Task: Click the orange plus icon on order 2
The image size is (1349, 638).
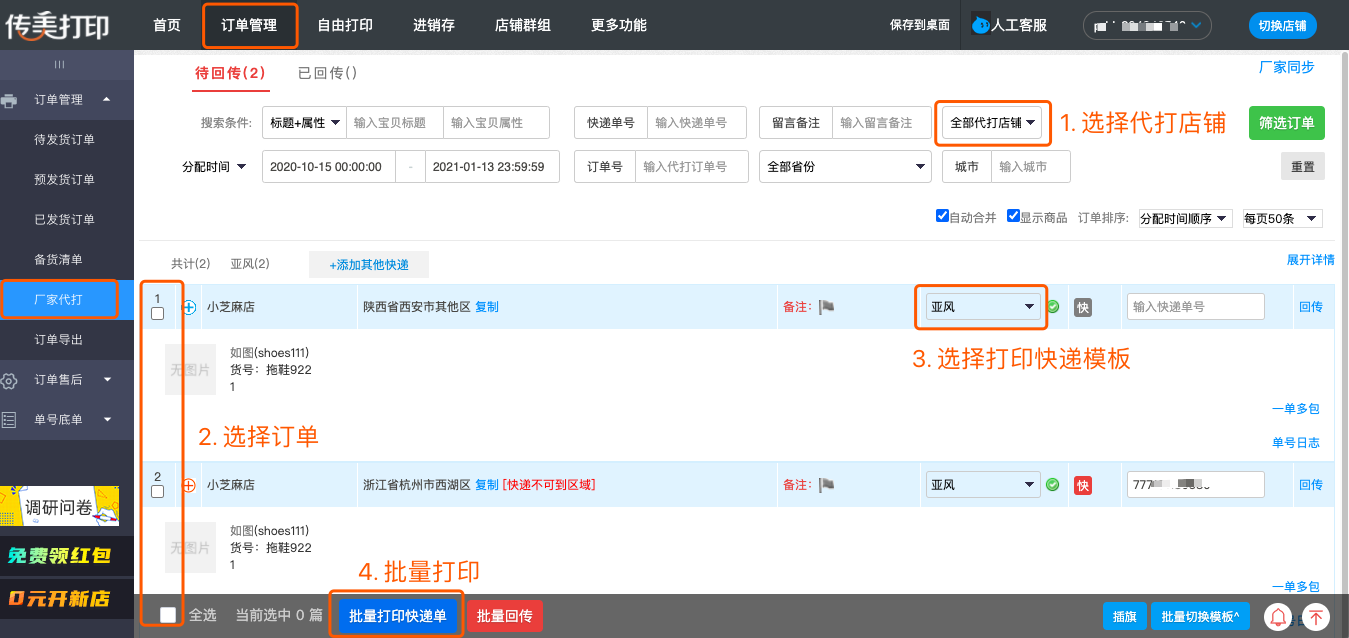Action: [x=189, y=485]
